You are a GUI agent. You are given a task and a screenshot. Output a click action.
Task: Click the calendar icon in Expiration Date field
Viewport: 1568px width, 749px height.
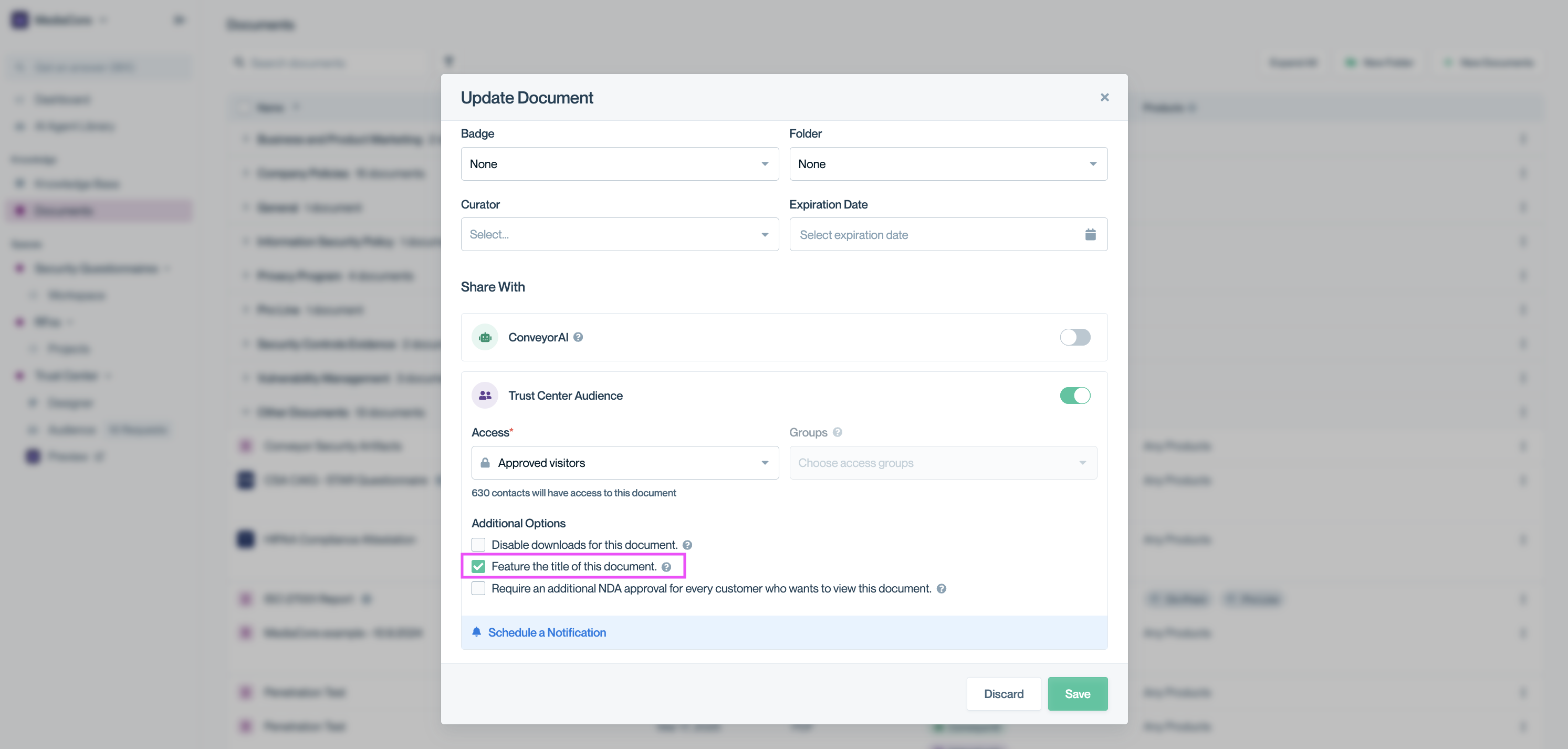(x=1090, y=234)
